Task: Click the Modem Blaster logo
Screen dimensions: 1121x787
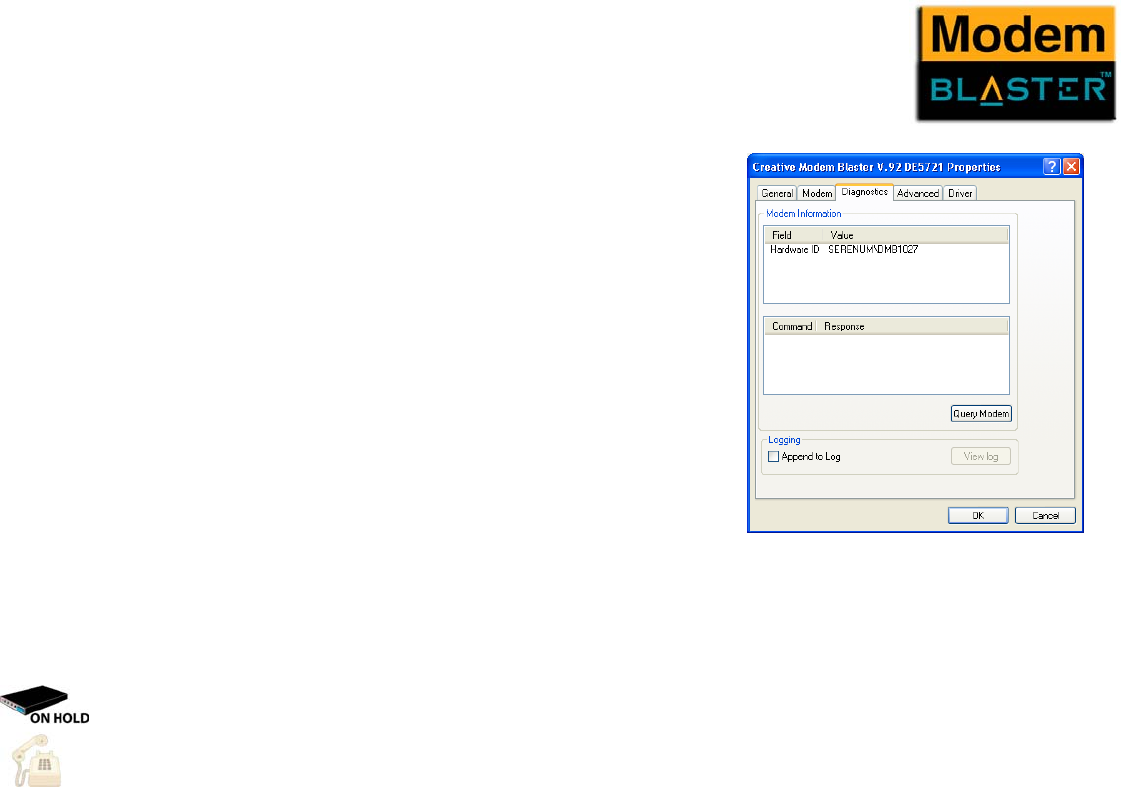Action: [1016, 63]
